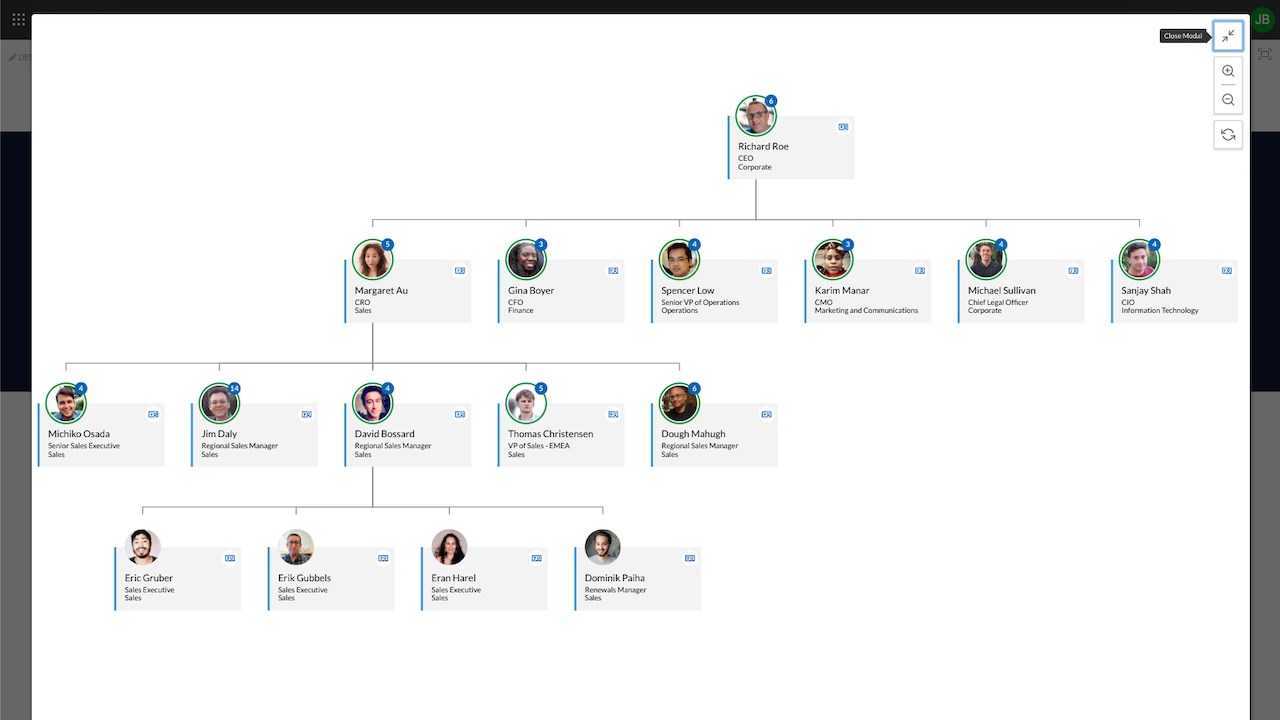Click Richard Roe's profile photo
Image resolution: width=1280 pixels, height=720 pixels.
point(755,117)
